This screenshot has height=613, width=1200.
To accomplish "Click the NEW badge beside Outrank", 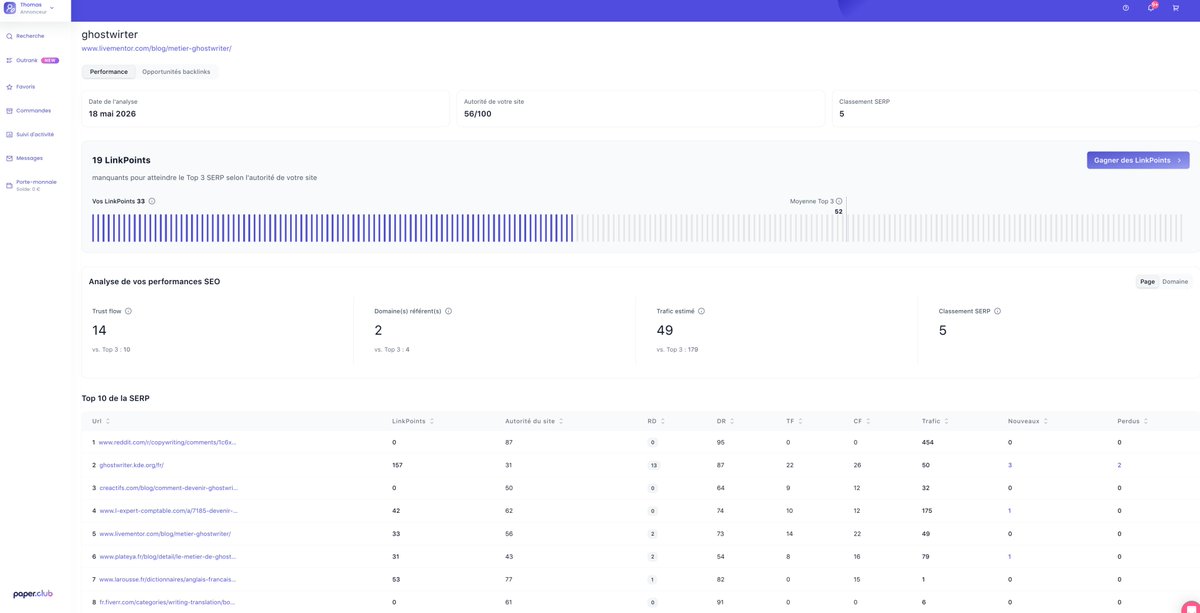I will tap(50, 60).
